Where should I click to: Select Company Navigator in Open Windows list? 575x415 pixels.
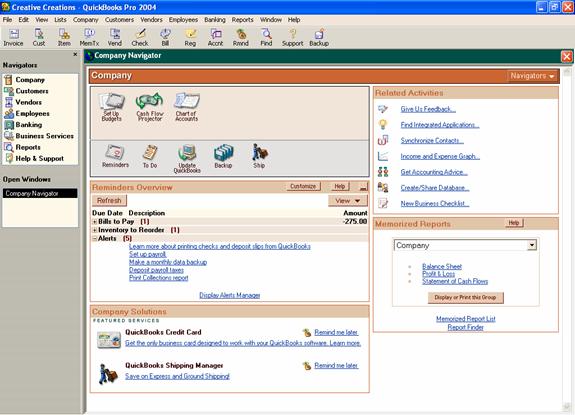coord(40,194)
